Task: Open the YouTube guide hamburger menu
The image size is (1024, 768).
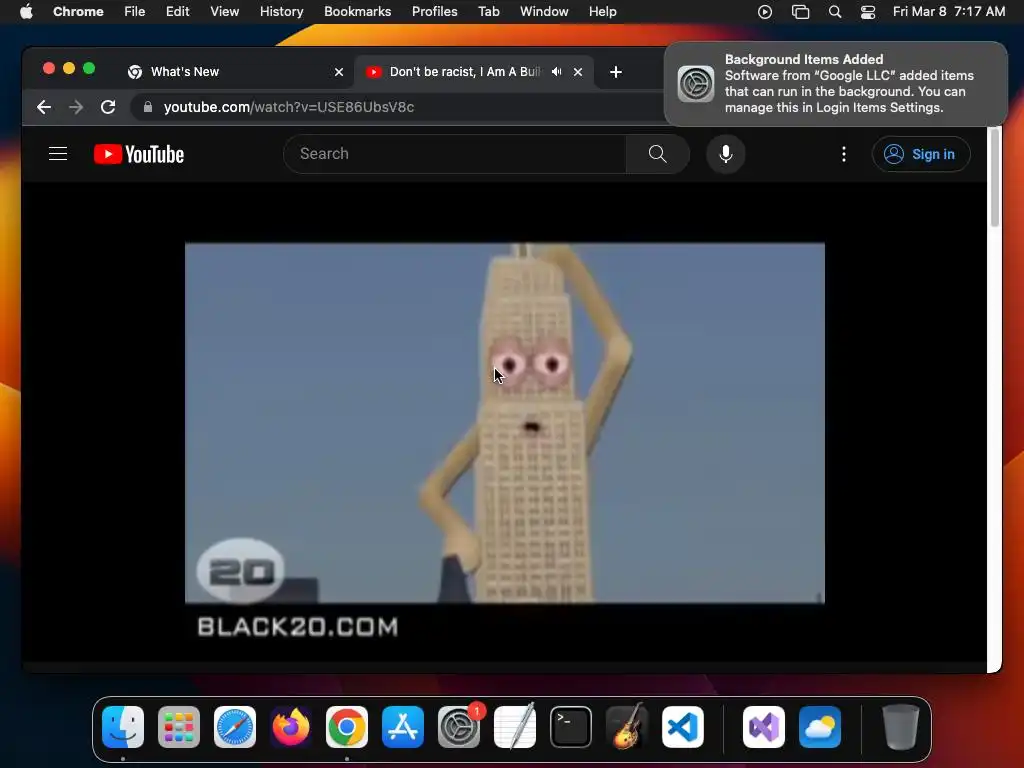Action: (x=58, y=154)
